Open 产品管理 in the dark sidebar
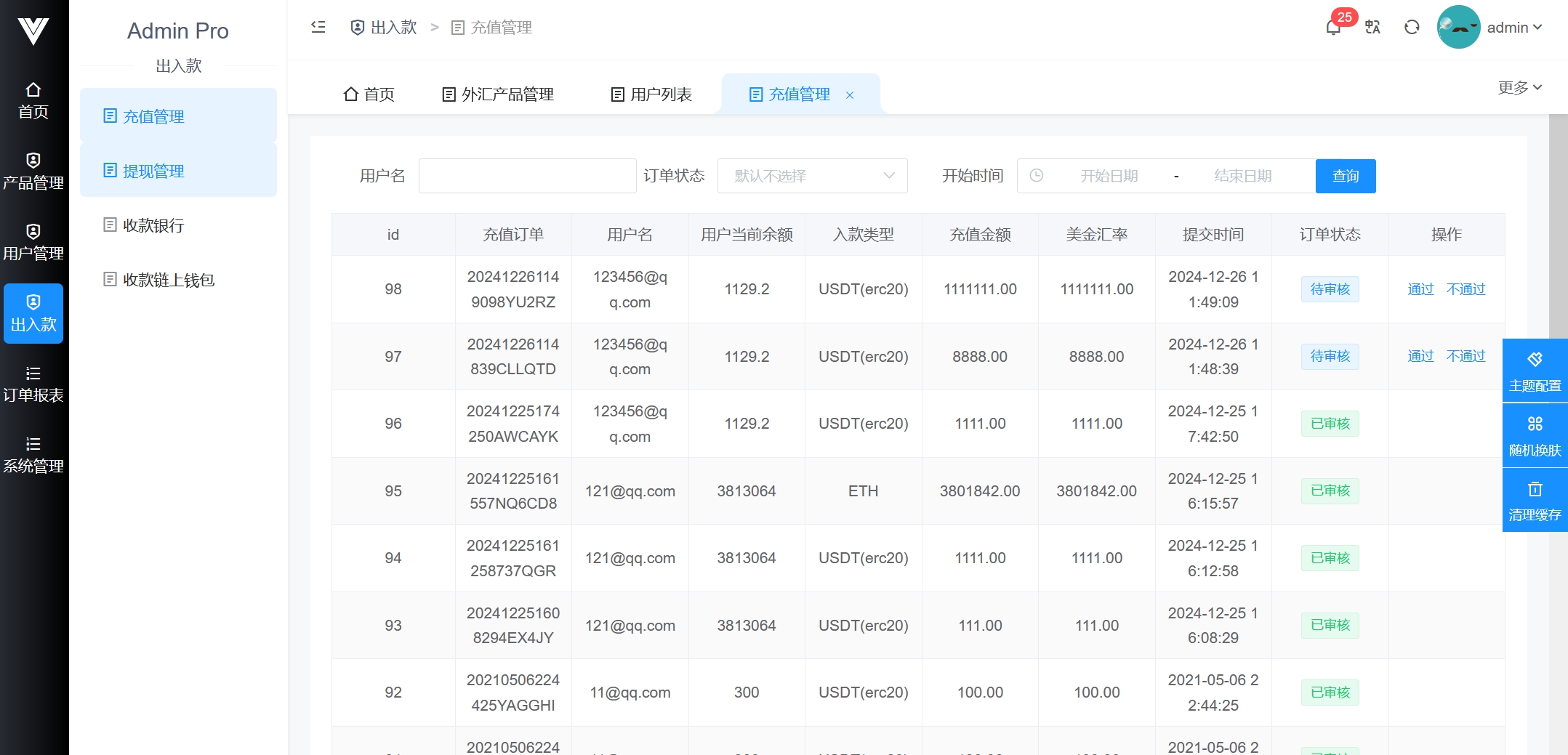The height and width of the screenshot is (755, 1568). (x=33, y=171)
